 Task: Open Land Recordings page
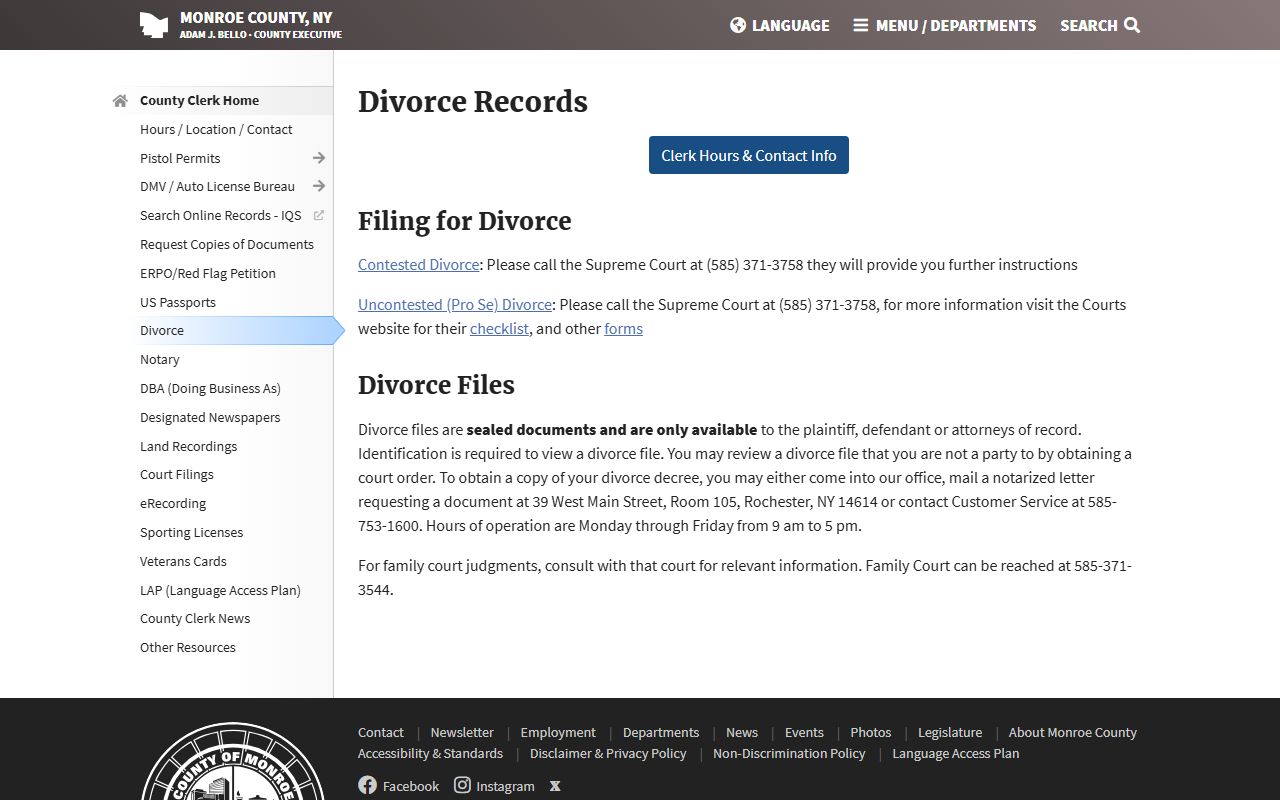click(x=188, y=446)
